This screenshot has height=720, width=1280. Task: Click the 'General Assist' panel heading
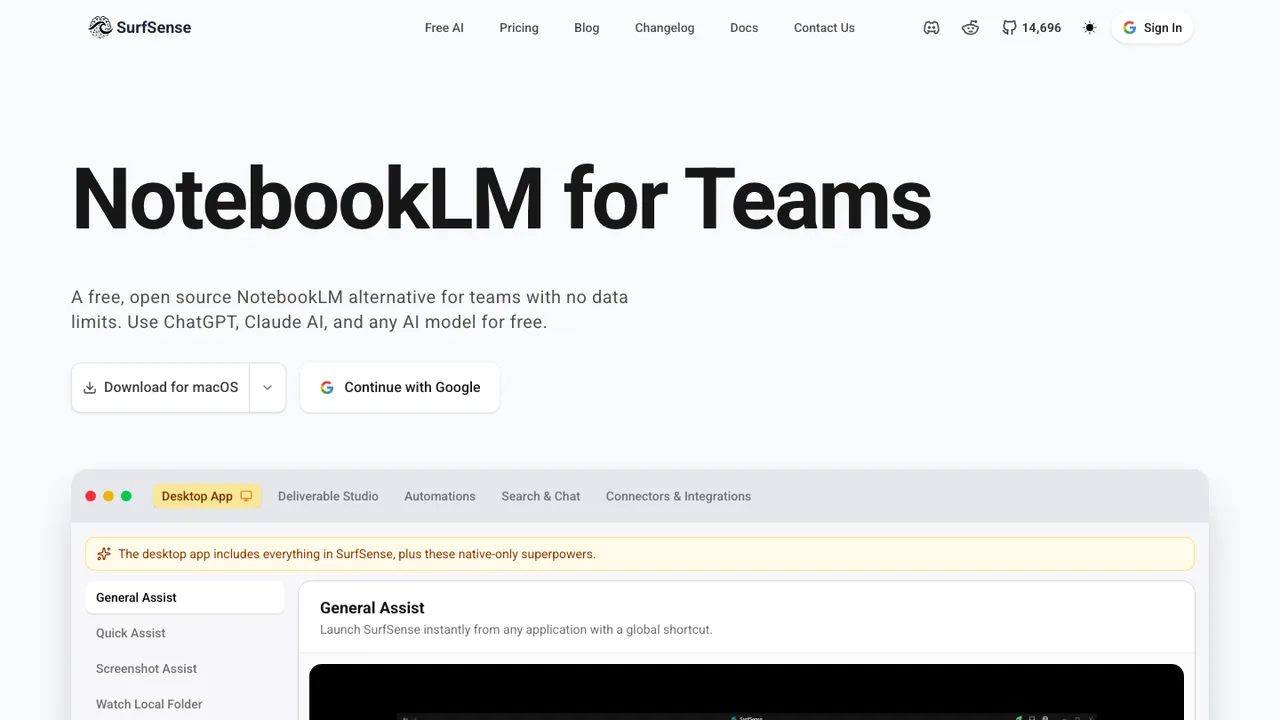pos(372,608)
